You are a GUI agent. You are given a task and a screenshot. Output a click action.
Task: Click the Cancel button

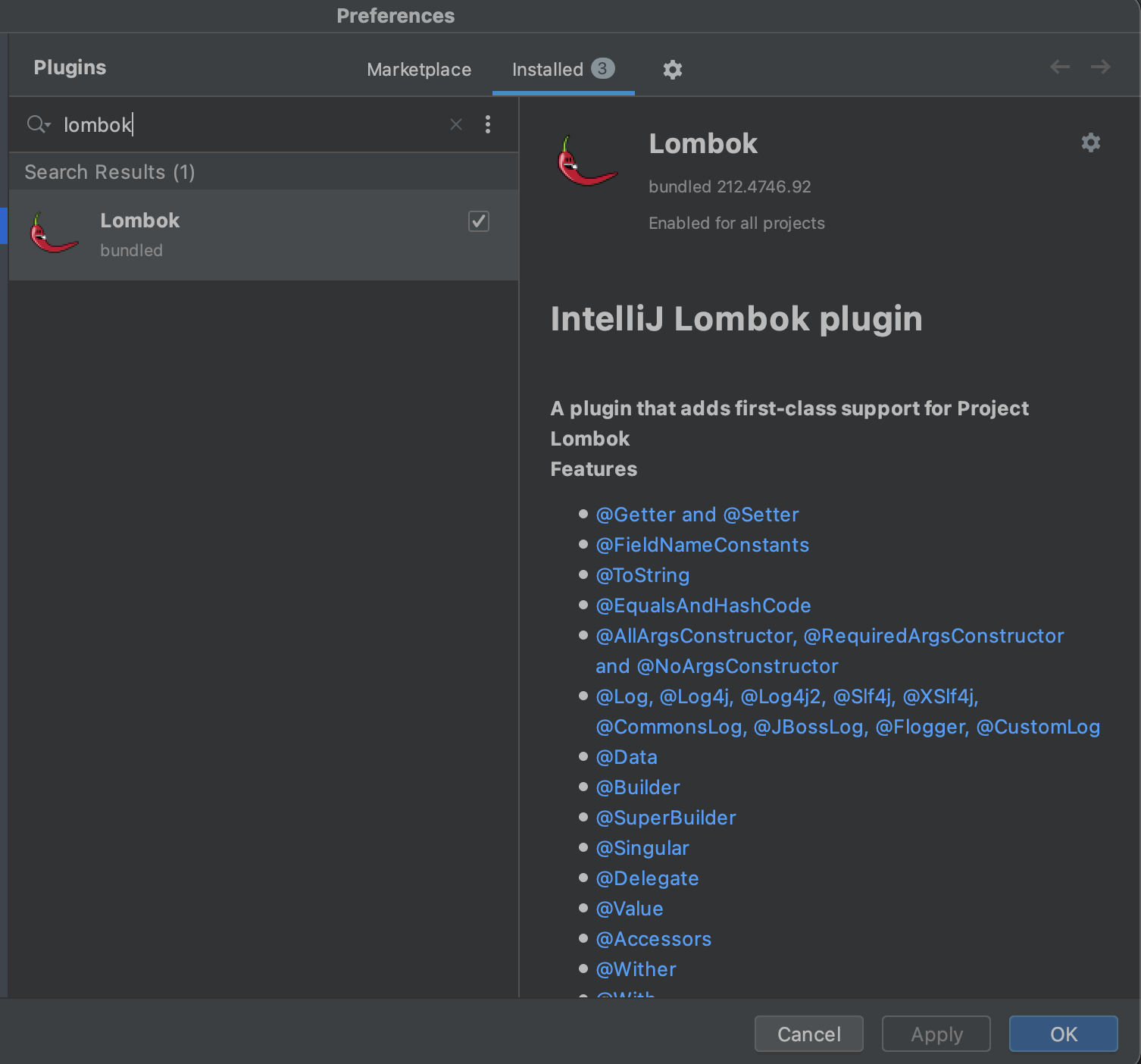pos(808,1034)
